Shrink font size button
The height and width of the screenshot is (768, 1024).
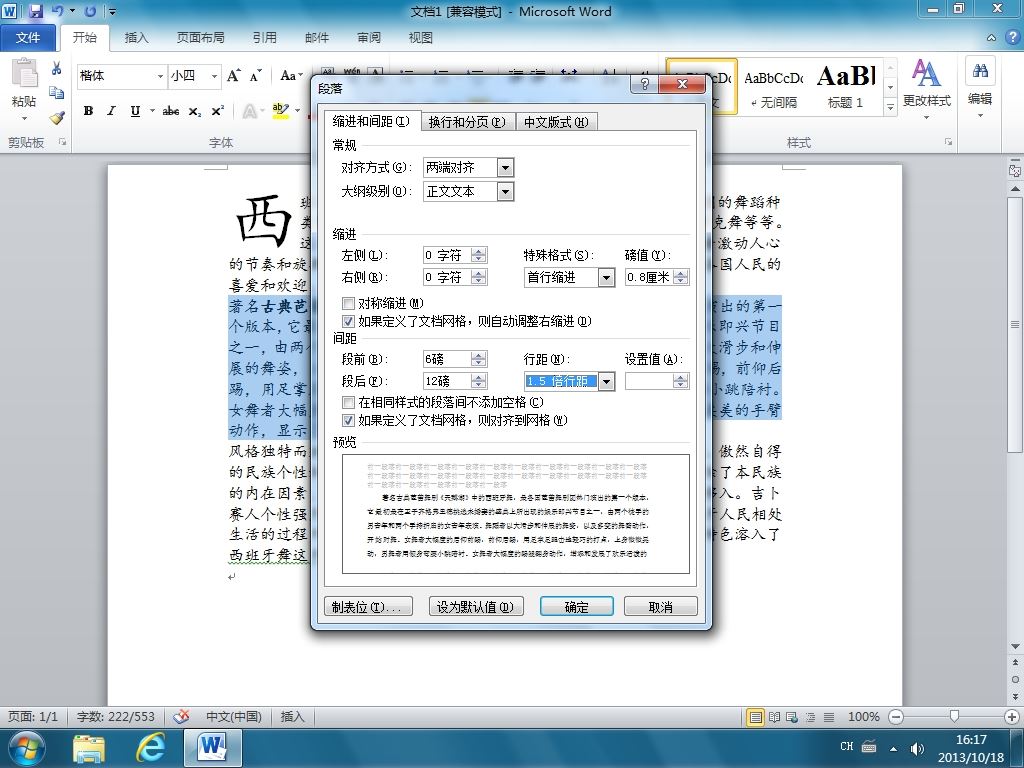(255, 76)
